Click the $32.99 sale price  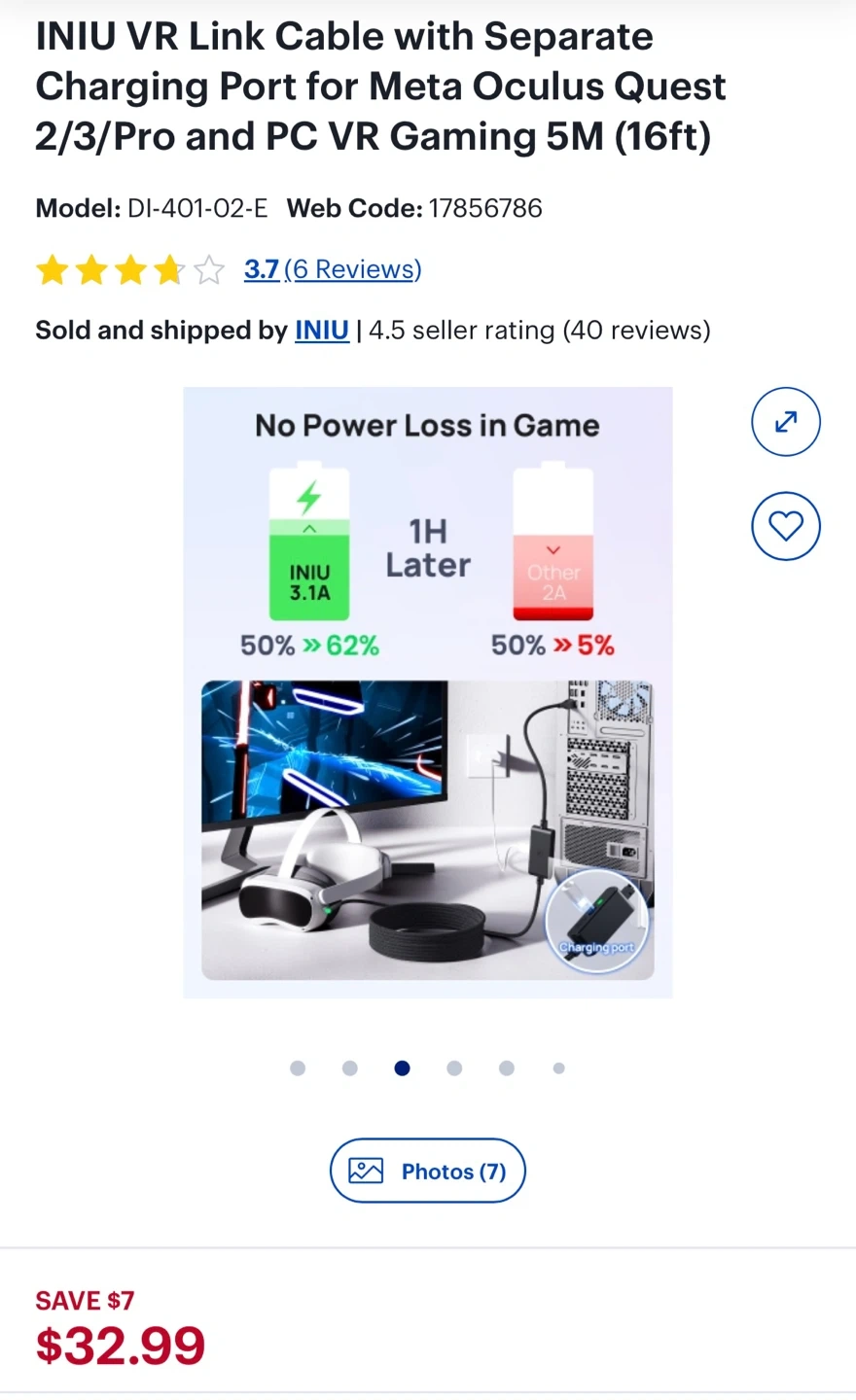click(x=121, y=1346)
